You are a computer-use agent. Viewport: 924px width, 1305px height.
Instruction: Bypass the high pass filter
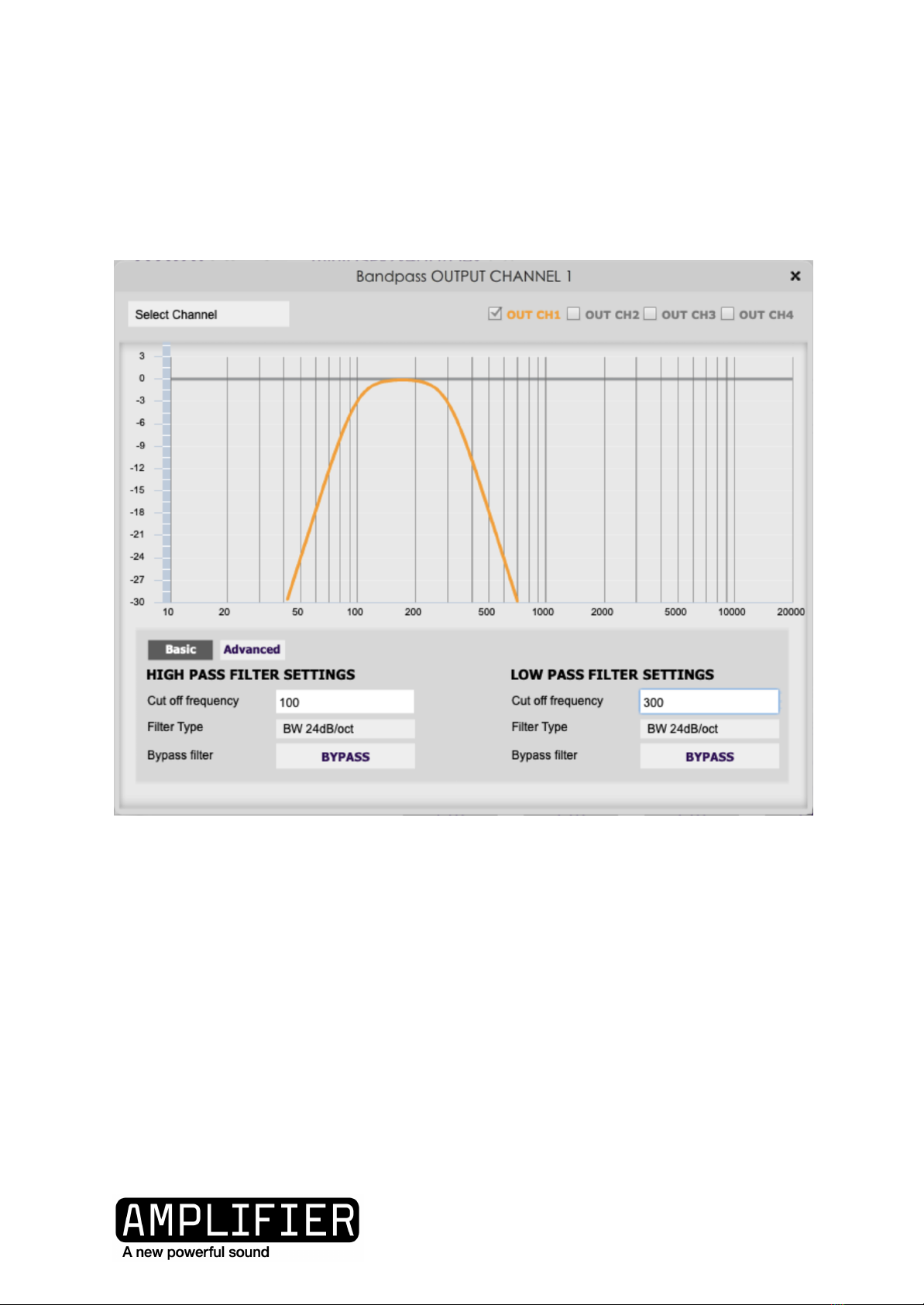[345, 757]
